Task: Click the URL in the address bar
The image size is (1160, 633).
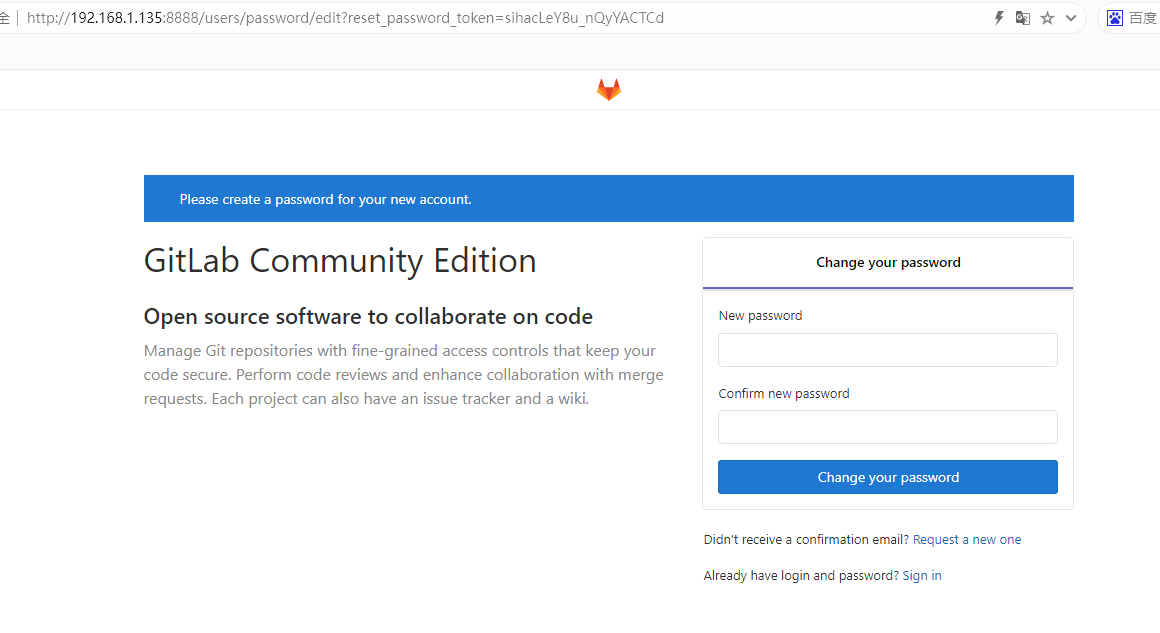Action: click(x=345, y=18)
